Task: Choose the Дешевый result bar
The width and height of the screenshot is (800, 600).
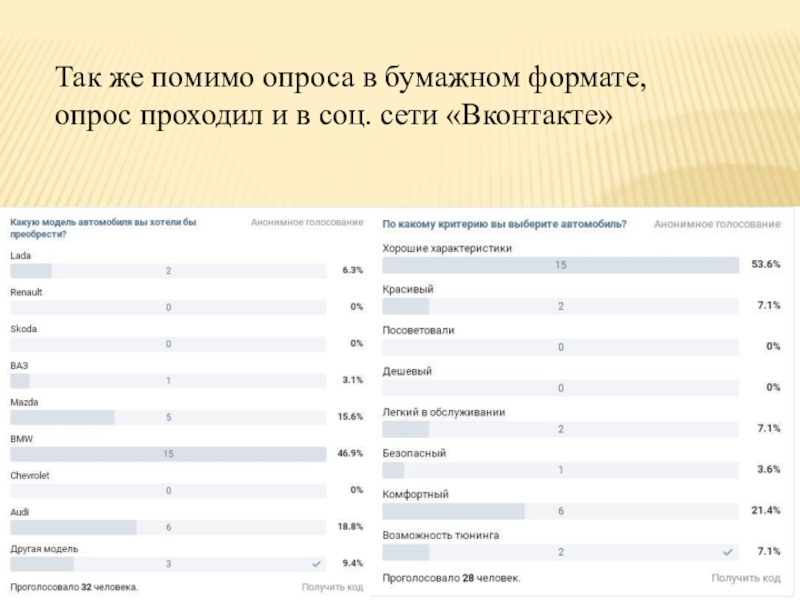Action: (x=560, y=388)
